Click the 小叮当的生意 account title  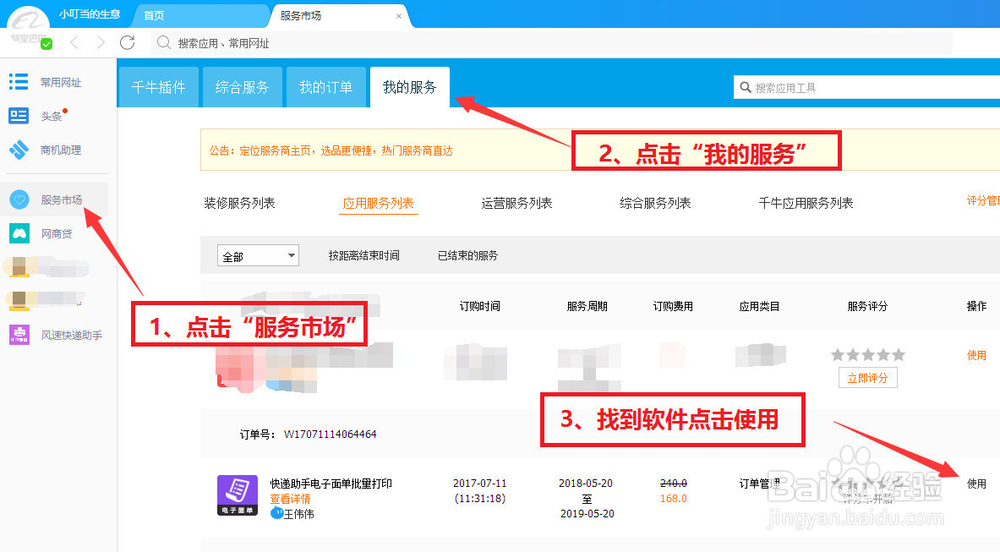click(89, 14)
